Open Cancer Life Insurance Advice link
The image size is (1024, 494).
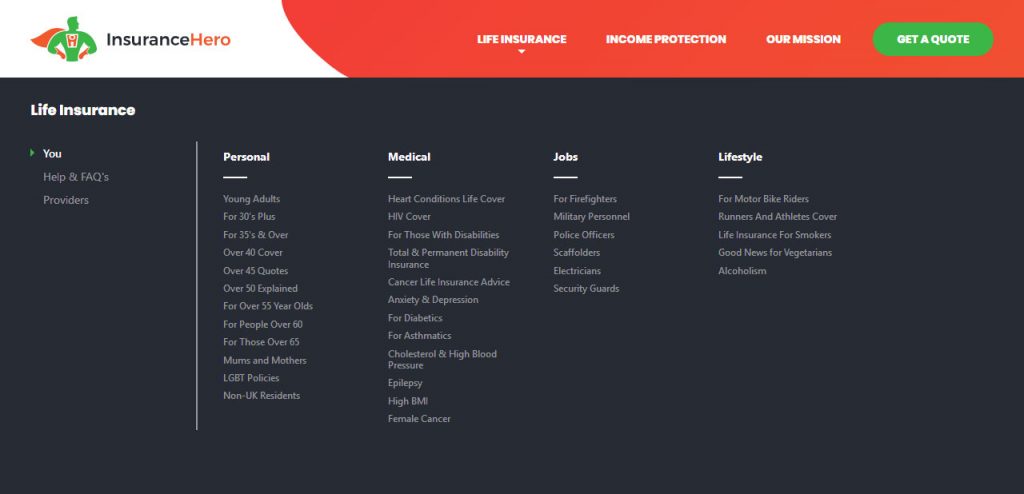click(449, 282)
